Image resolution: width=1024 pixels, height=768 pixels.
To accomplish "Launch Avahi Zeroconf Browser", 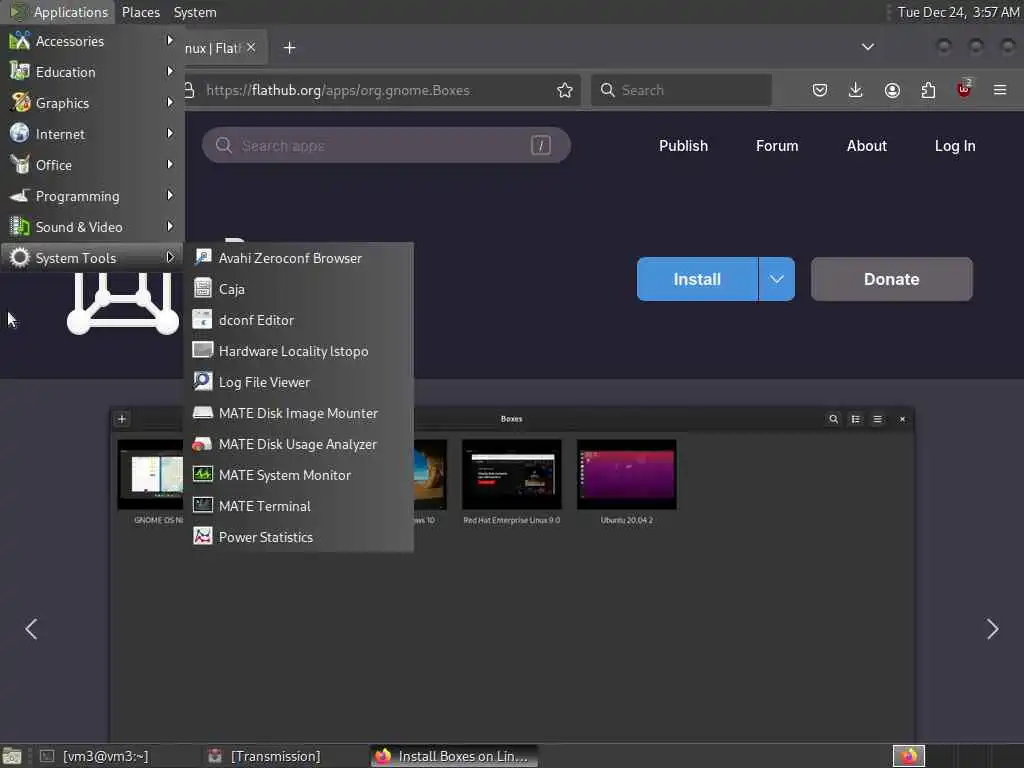I will pos(299,258).
